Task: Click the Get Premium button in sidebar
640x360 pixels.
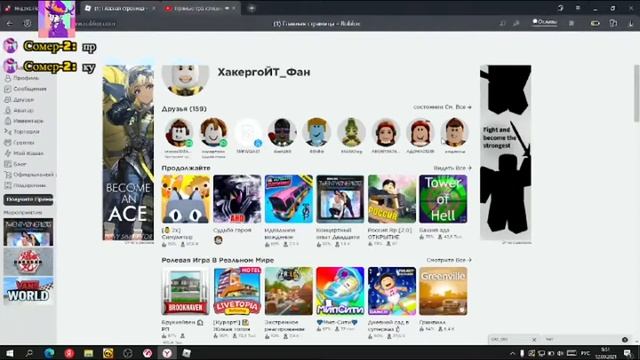Action: pos(28,200)
